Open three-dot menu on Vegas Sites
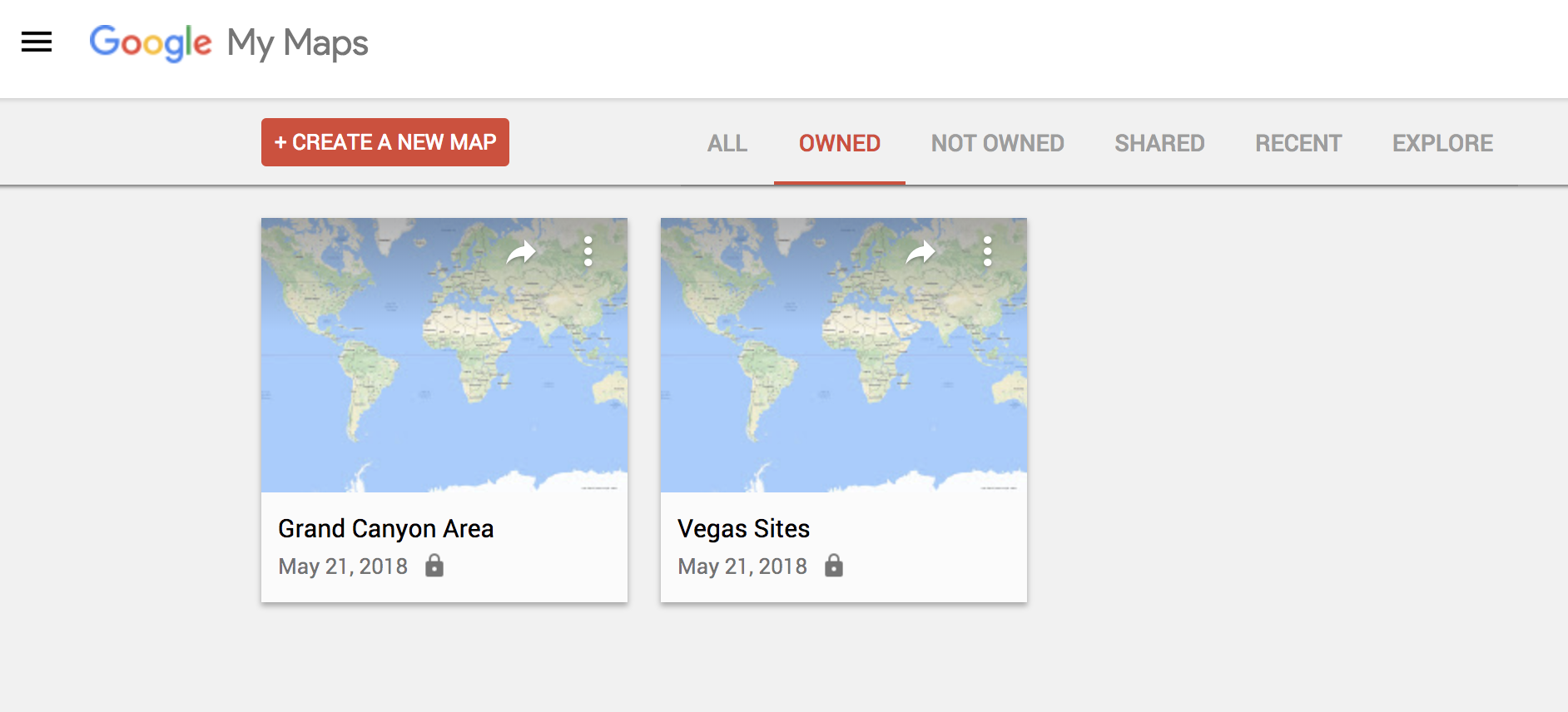The height and width of the screenshot is (712, 1568). pyautogui.click(x=987, y=251)
